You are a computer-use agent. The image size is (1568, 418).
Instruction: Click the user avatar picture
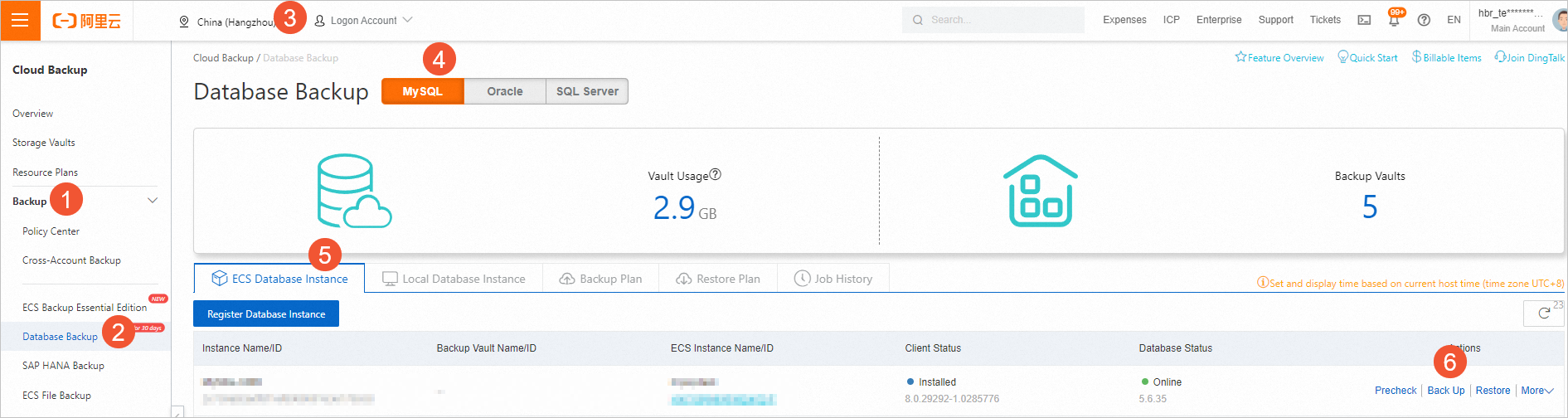point(1560,20)
